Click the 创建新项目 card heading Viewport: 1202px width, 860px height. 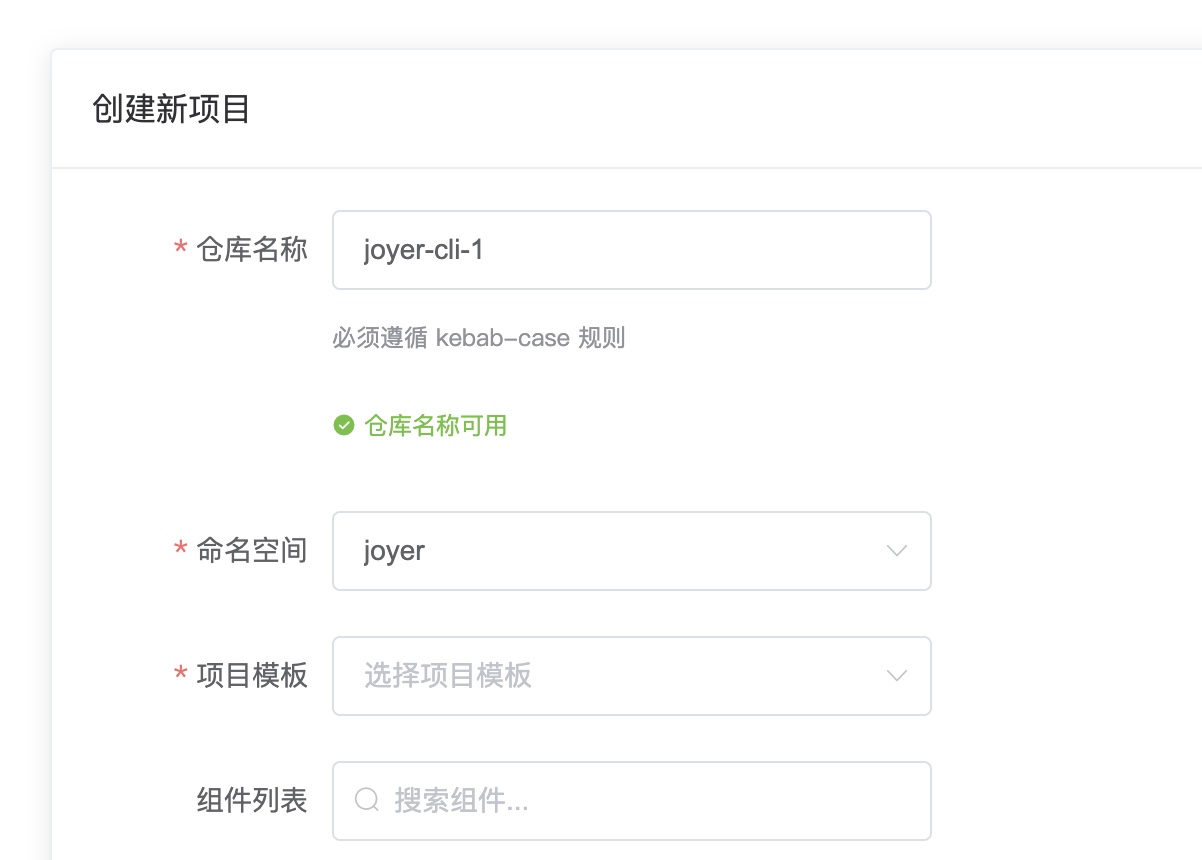click(x=171, y=109)
